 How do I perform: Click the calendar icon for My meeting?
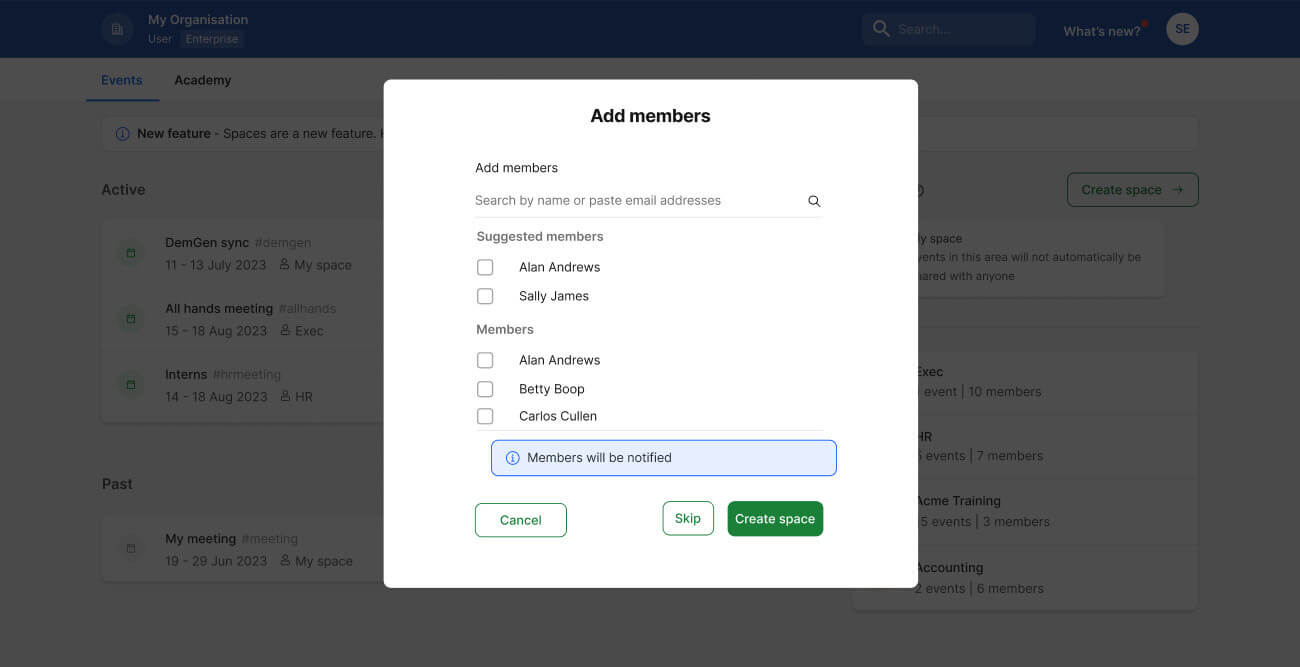130,549
